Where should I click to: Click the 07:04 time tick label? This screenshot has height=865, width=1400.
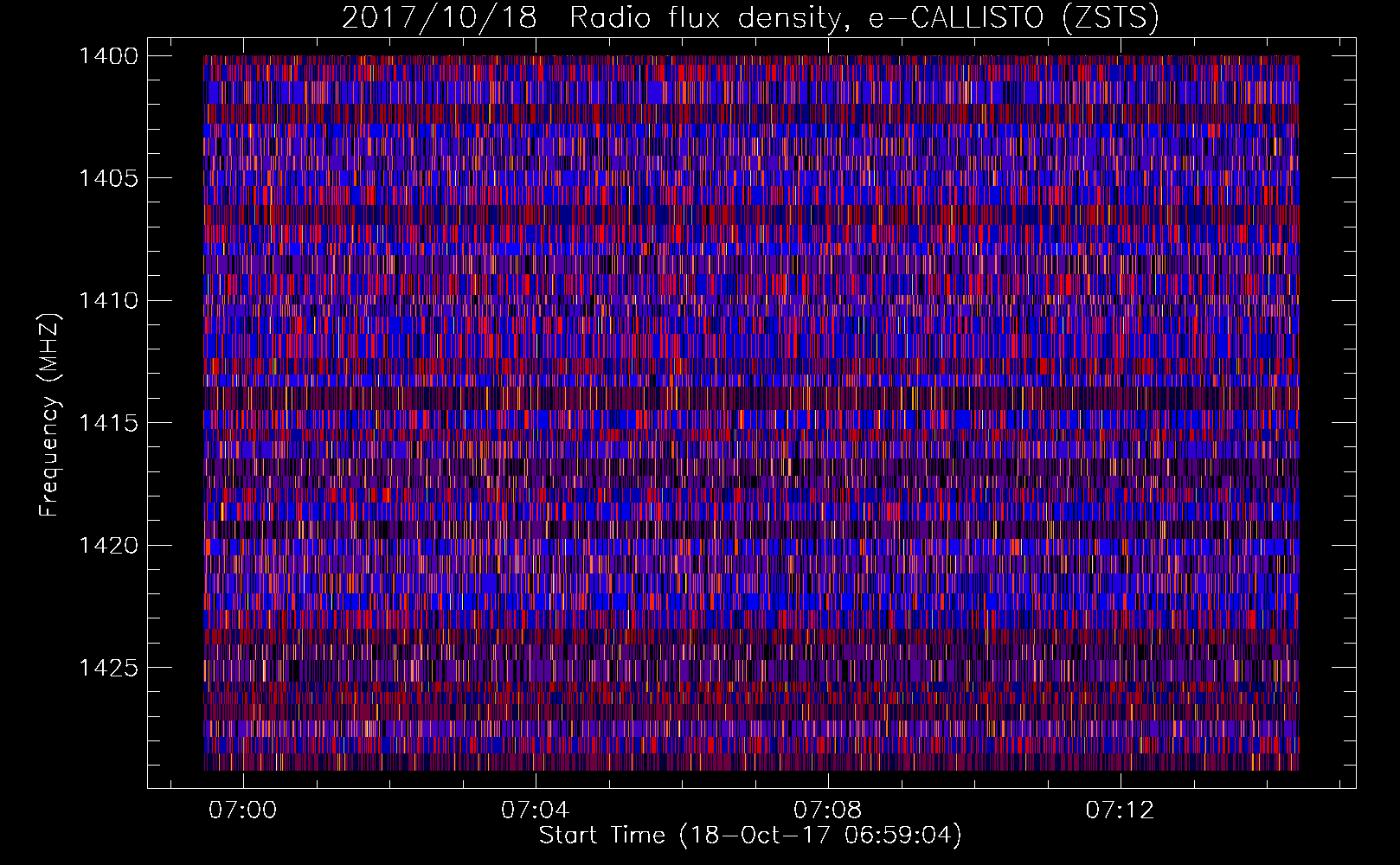point(536,810)
